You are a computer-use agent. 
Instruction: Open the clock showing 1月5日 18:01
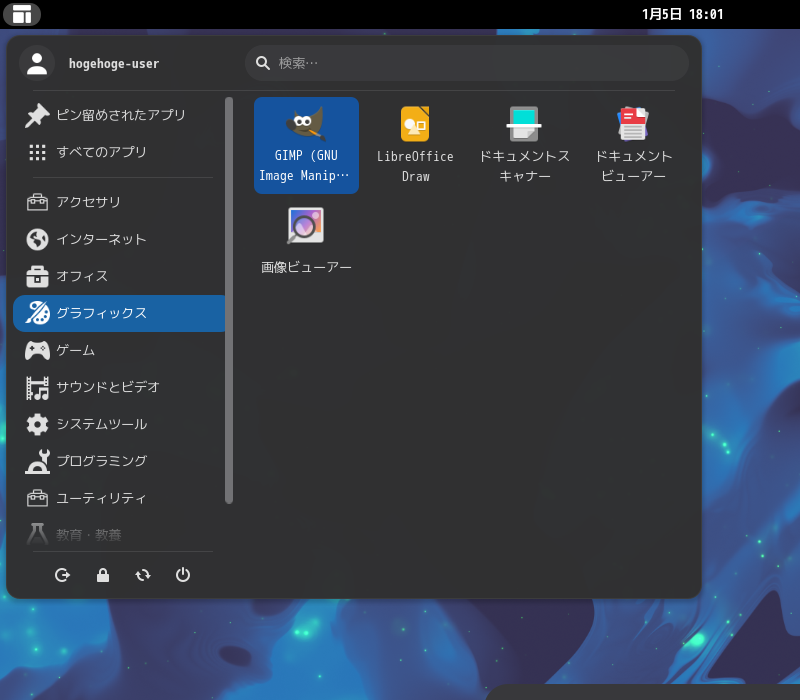pyautogui.click(x=682, y=14)
